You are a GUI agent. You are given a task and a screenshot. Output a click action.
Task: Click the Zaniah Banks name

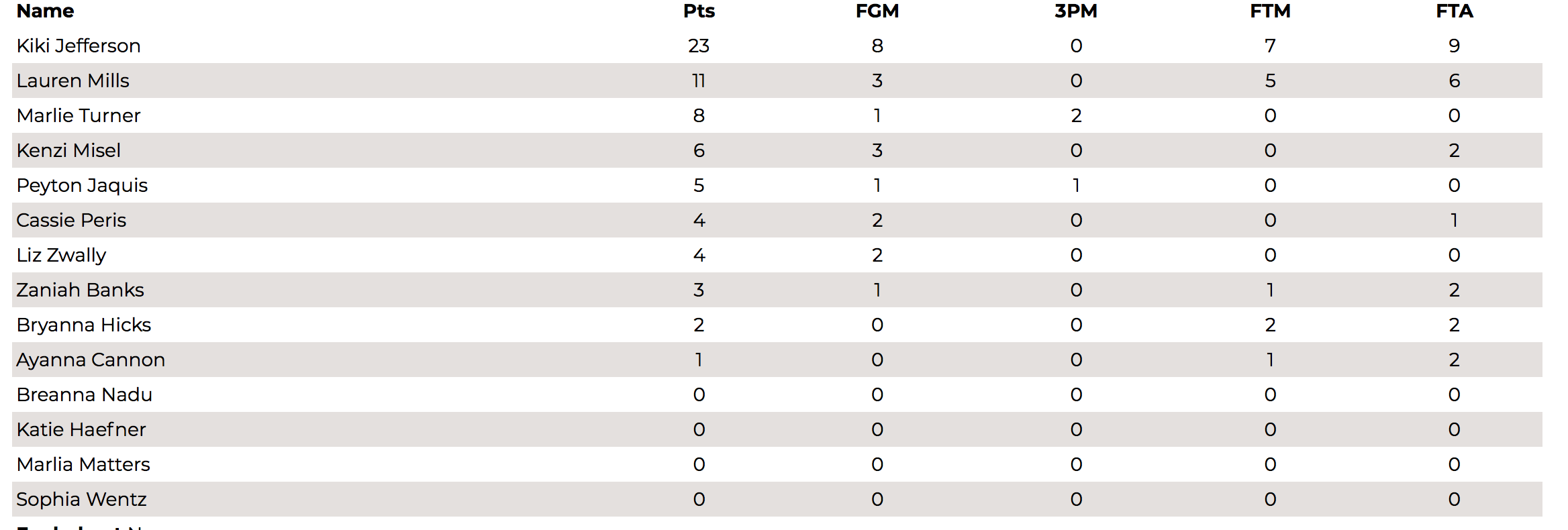(80, 290)
